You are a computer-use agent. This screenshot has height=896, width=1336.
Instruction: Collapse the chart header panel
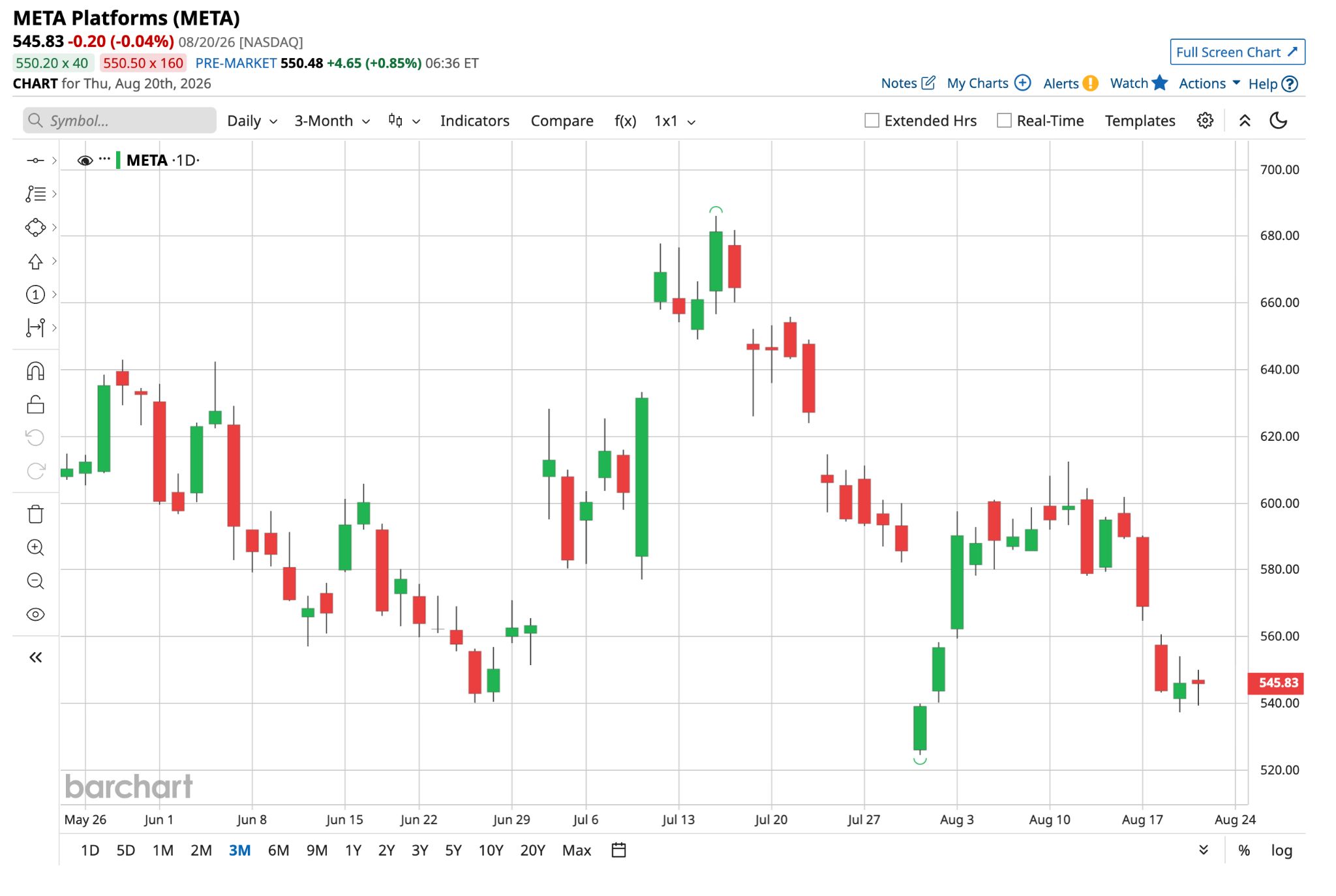pos(1245,121)
